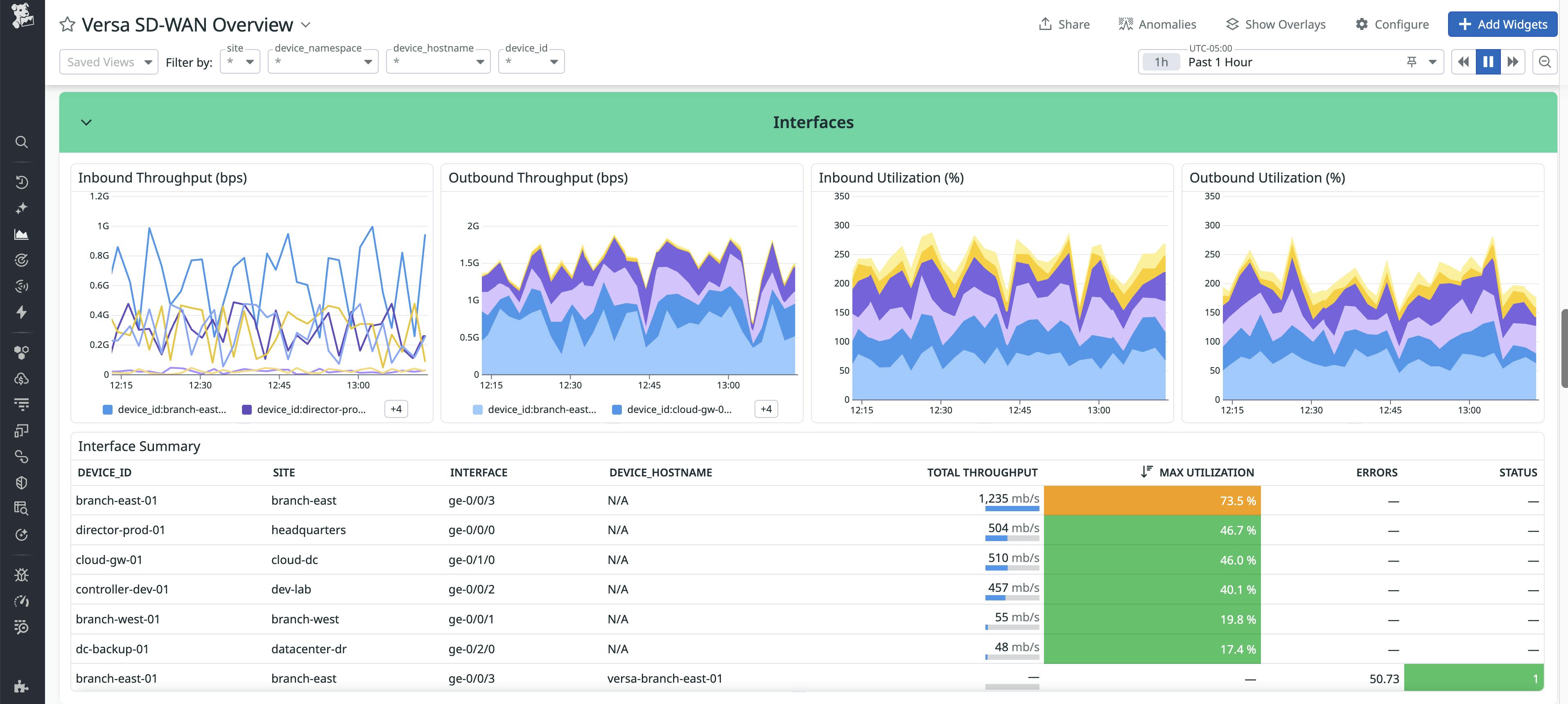
Task: Click the AI sparkles icon in the sidebar
Action: click(x=22, y=208)
